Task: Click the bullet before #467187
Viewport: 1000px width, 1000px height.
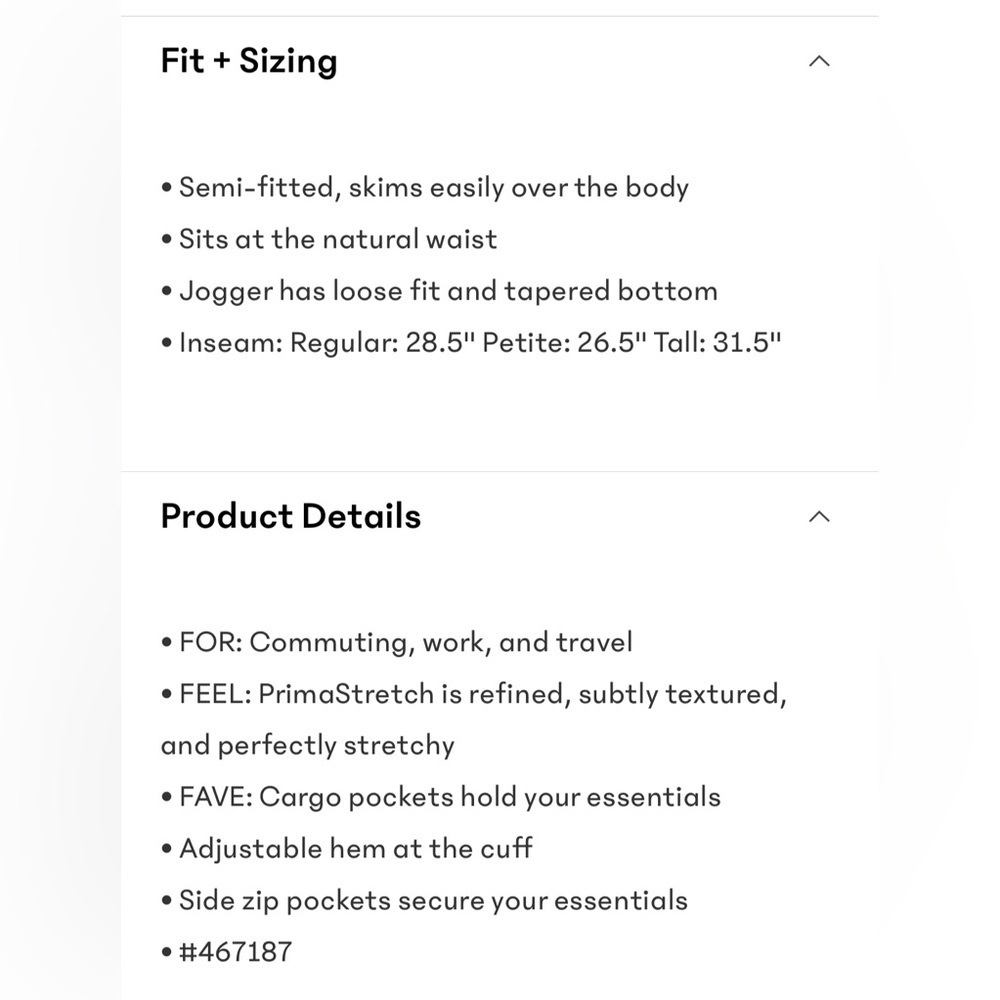Action: tap(166, 953)
